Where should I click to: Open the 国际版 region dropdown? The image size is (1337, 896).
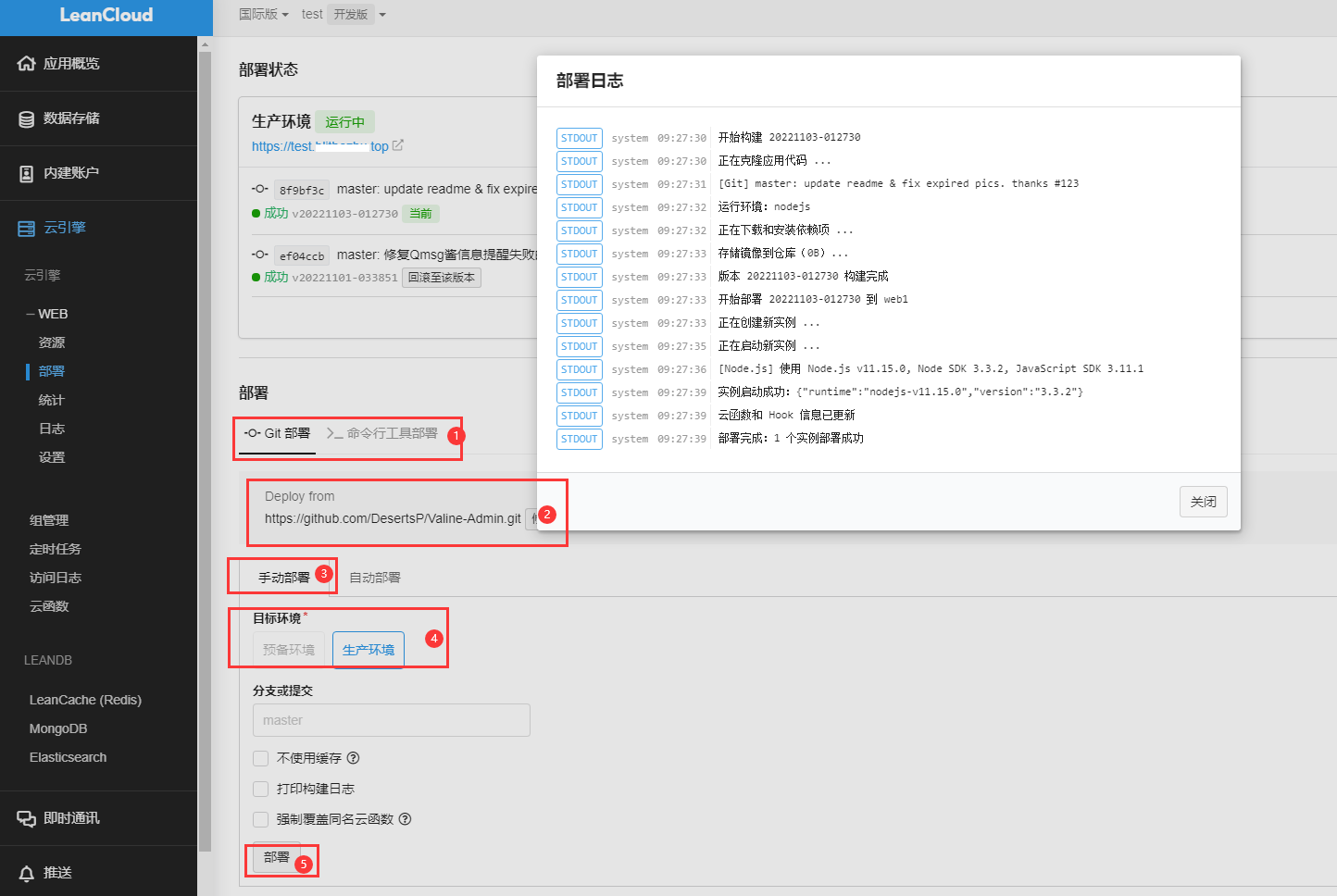(x=264, y=15)
